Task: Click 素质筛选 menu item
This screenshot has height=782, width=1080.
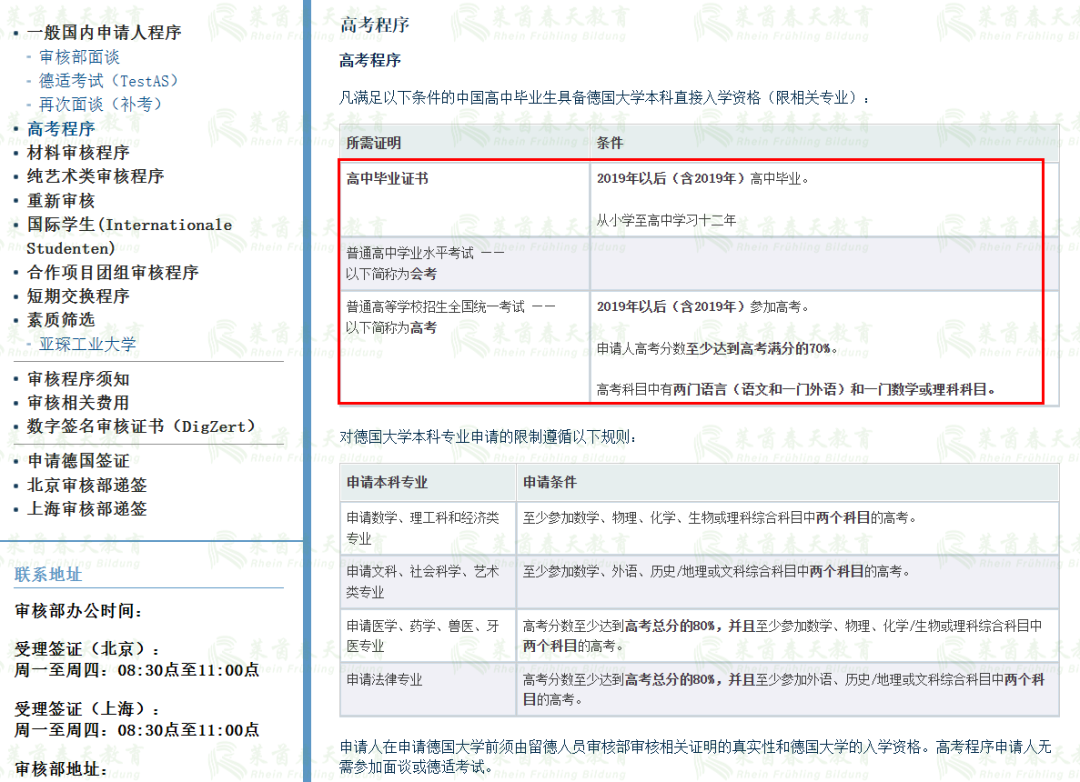Action: (61, 320)
